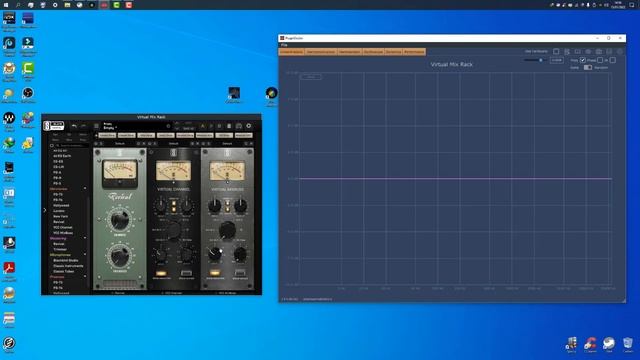Click the upper Shimmer knob on Revival module

point(120,220)
